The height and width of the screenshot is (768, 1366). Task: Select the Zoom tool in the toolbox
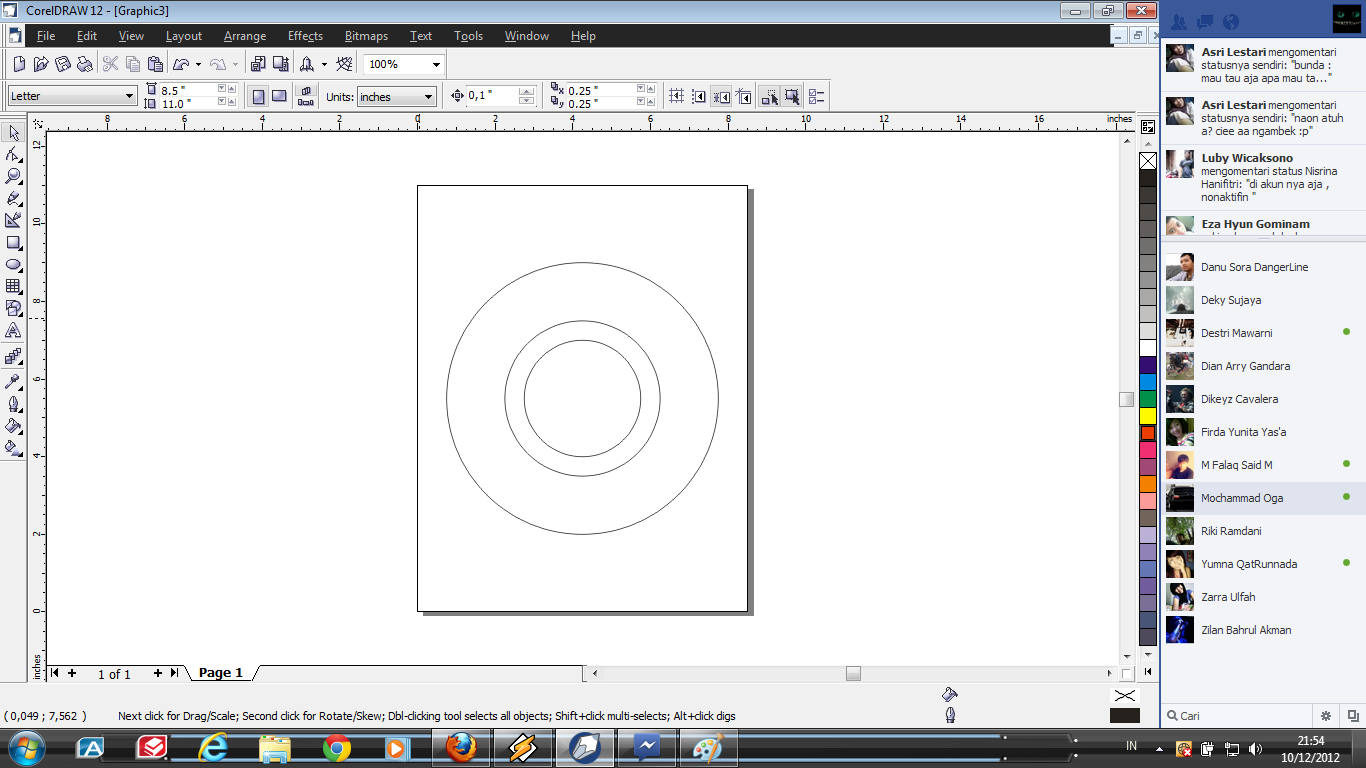[x=14, y=176]
